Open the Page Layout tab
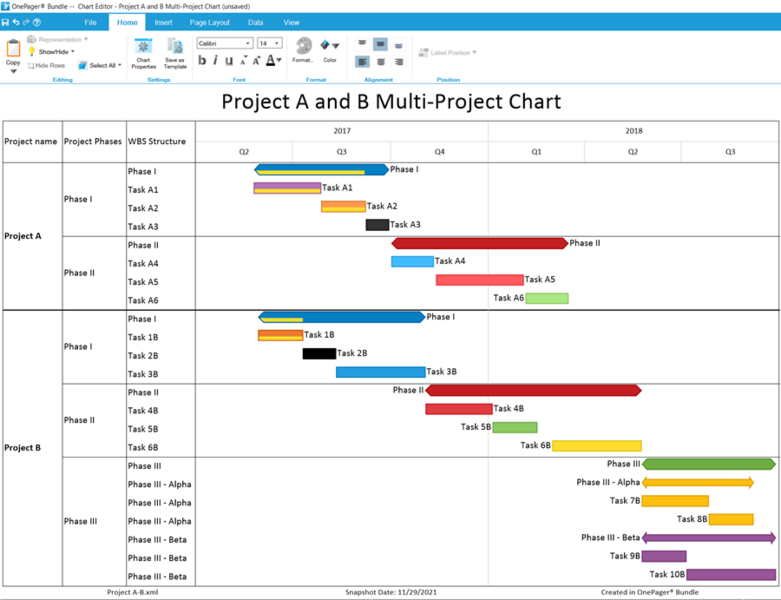The width and height of the screenshot is (781, 600). click(x=209, y=22)
